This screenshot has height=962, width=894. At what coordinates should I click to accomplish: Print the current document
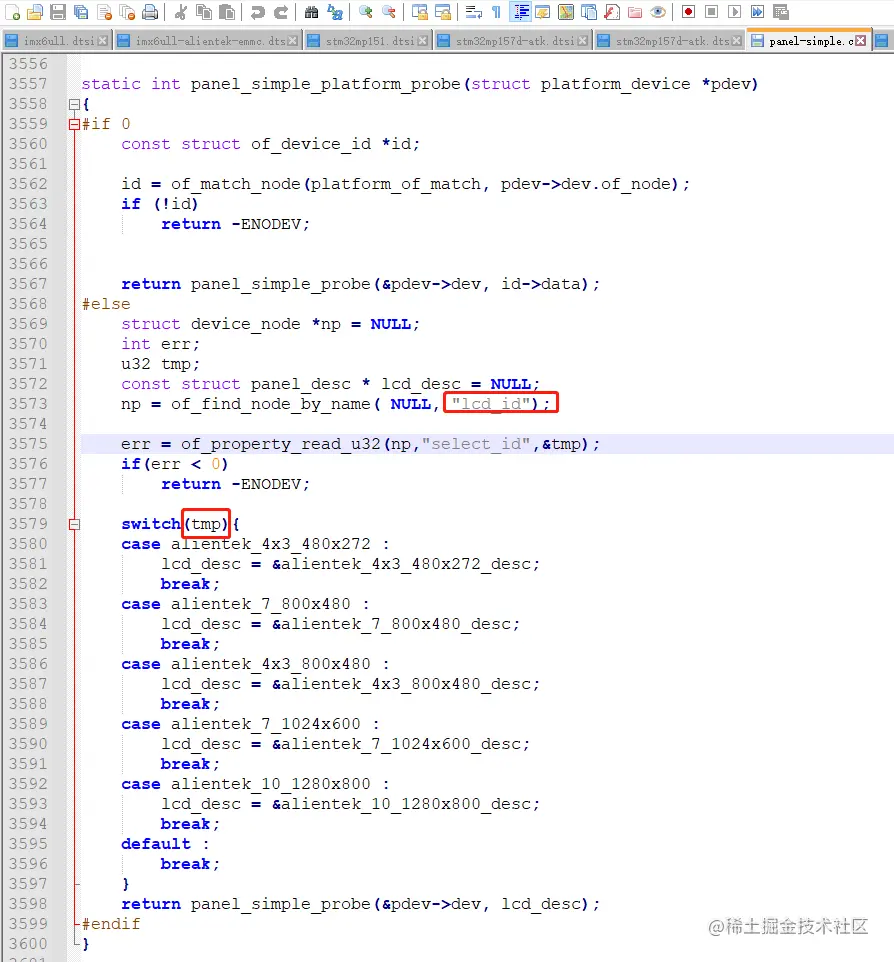click(150, 12)
